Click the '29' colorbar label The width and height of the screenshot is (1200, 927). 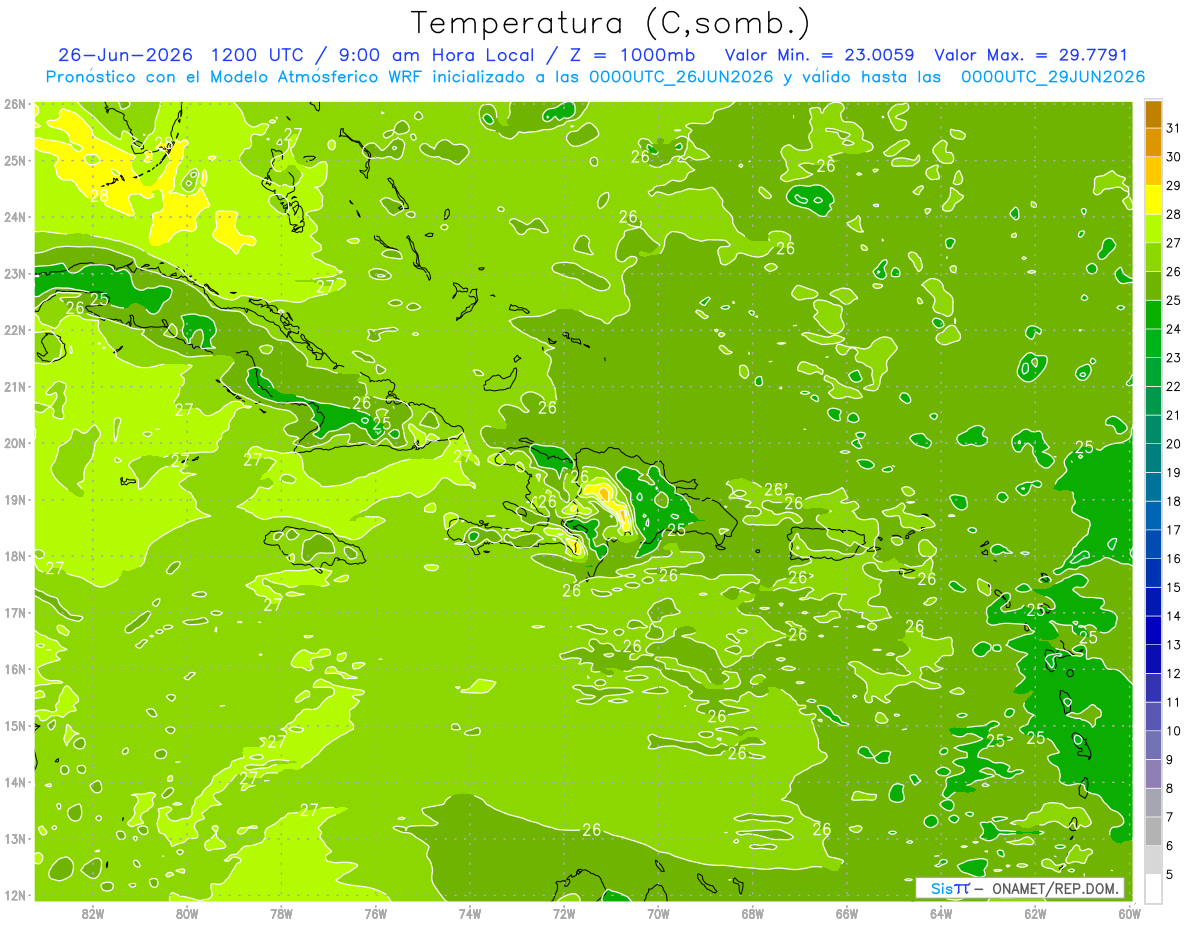(x=1174, y=185)
